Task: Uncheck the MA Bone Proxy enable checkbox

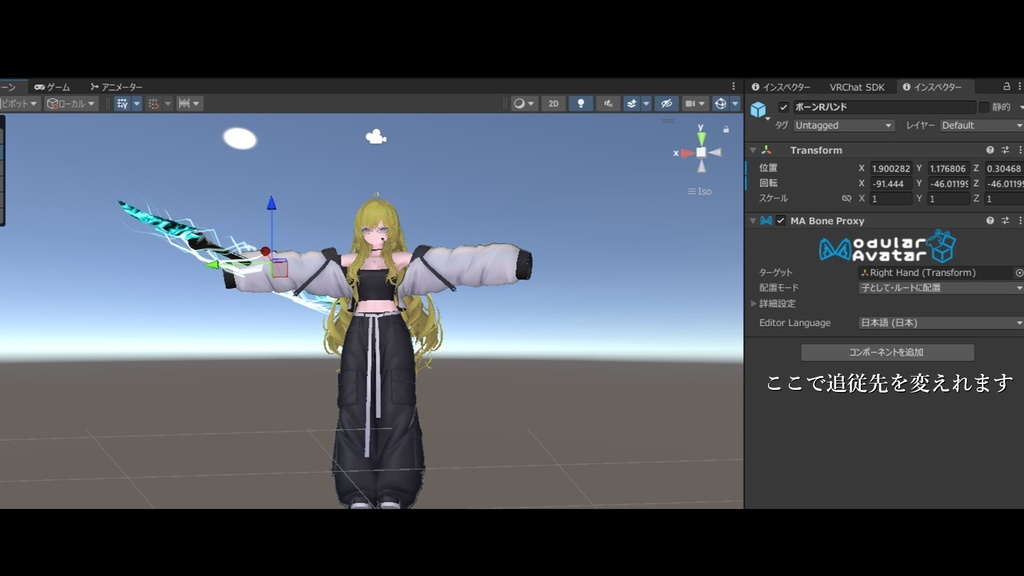Action: (781, 221)
